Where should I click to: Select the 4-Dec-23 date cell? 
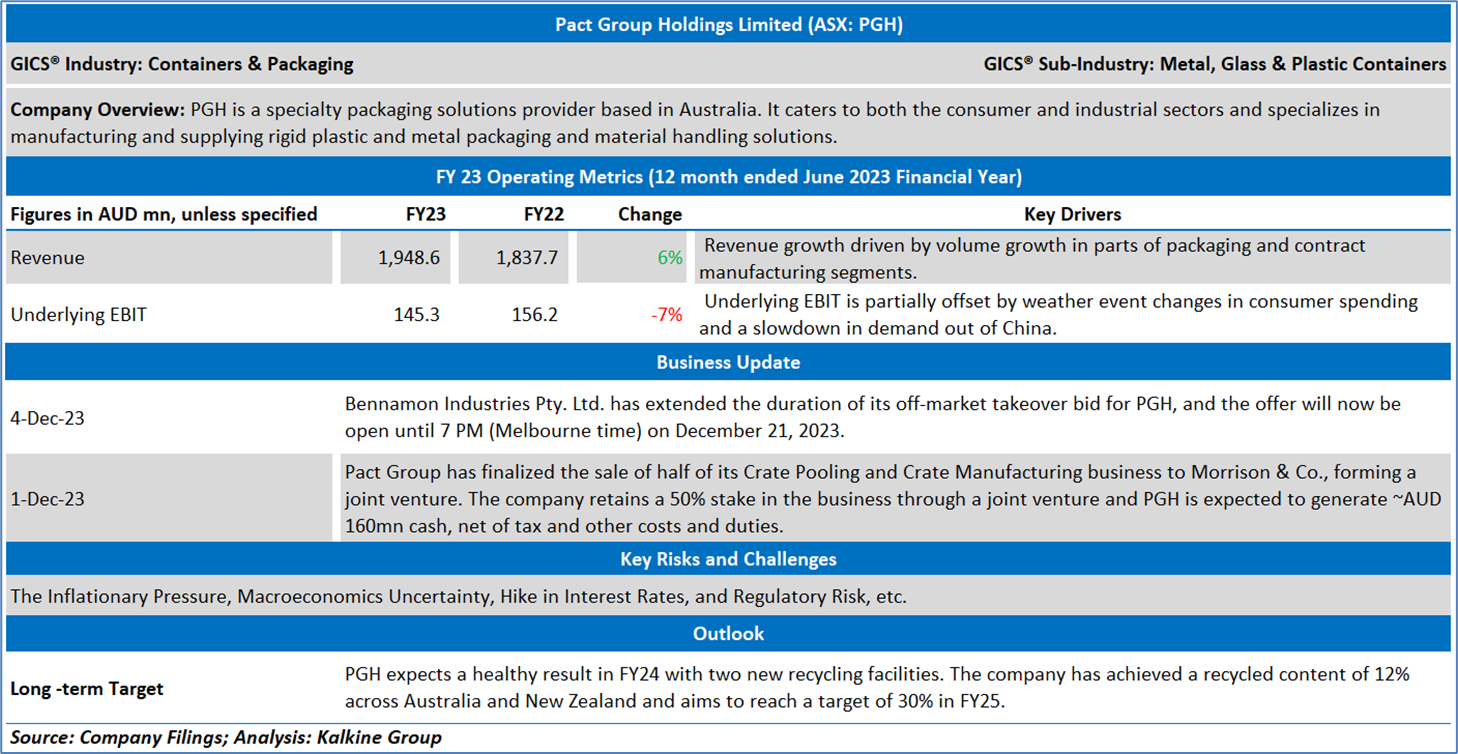pyautogui.click(x=48, y=419)
